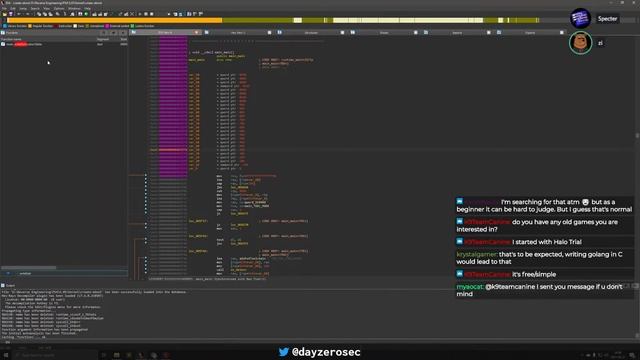Close the IDA View-A tab
640x360 pixels.
pyautogui.click(x=196, y=32)
